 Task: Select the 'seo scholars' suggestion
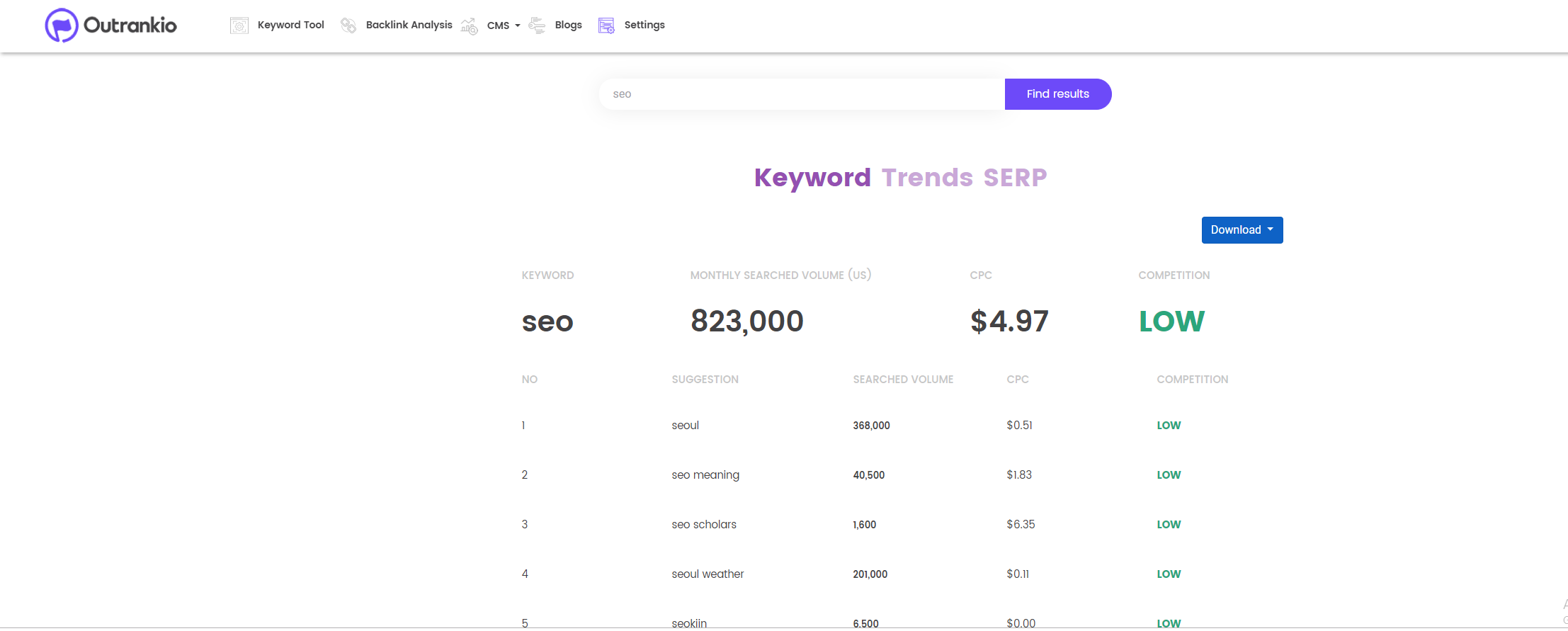pyautogui.click(x=704, y=525)
